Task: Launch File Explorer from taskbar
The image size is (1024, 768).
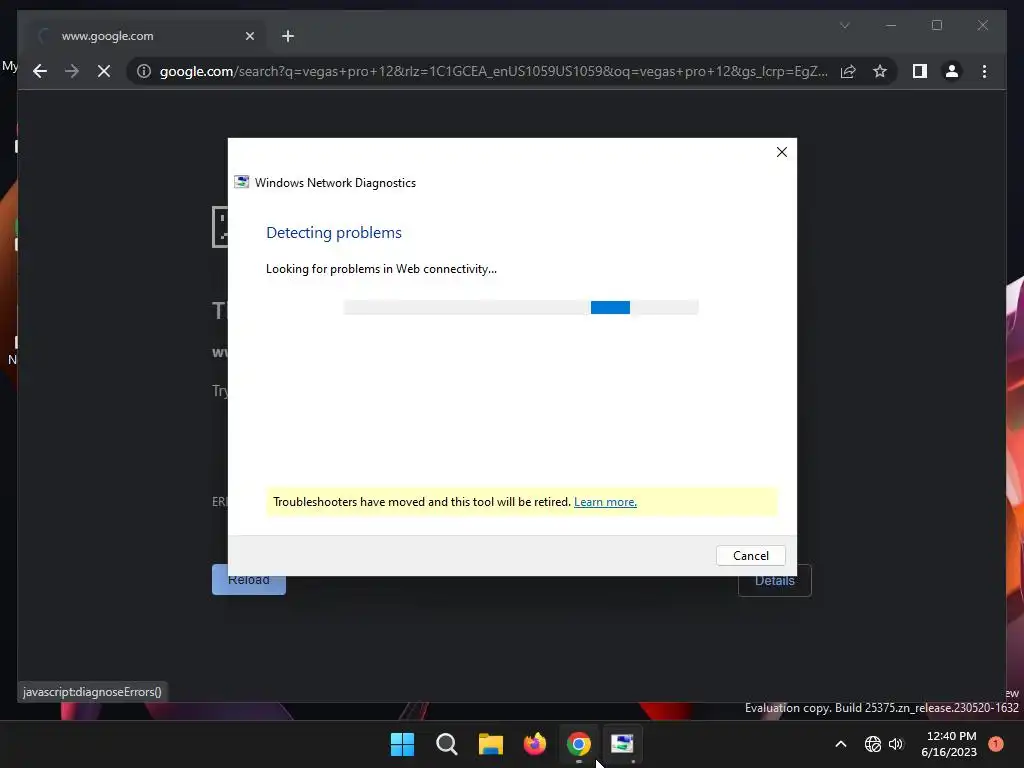Action: [490, 744]
